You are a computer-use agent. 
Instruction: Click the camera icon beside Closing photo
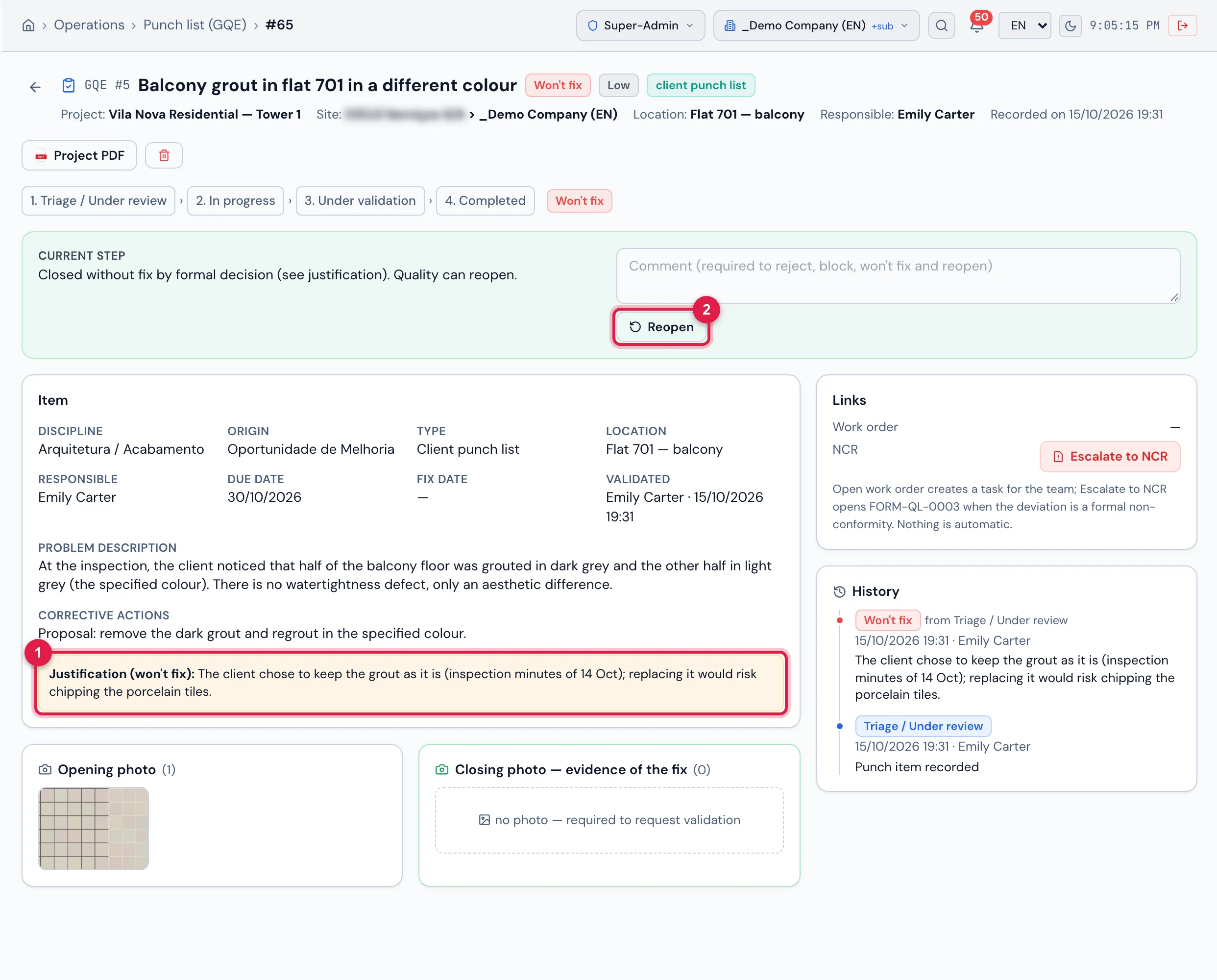pyautogui.click(x=442, y=769)
